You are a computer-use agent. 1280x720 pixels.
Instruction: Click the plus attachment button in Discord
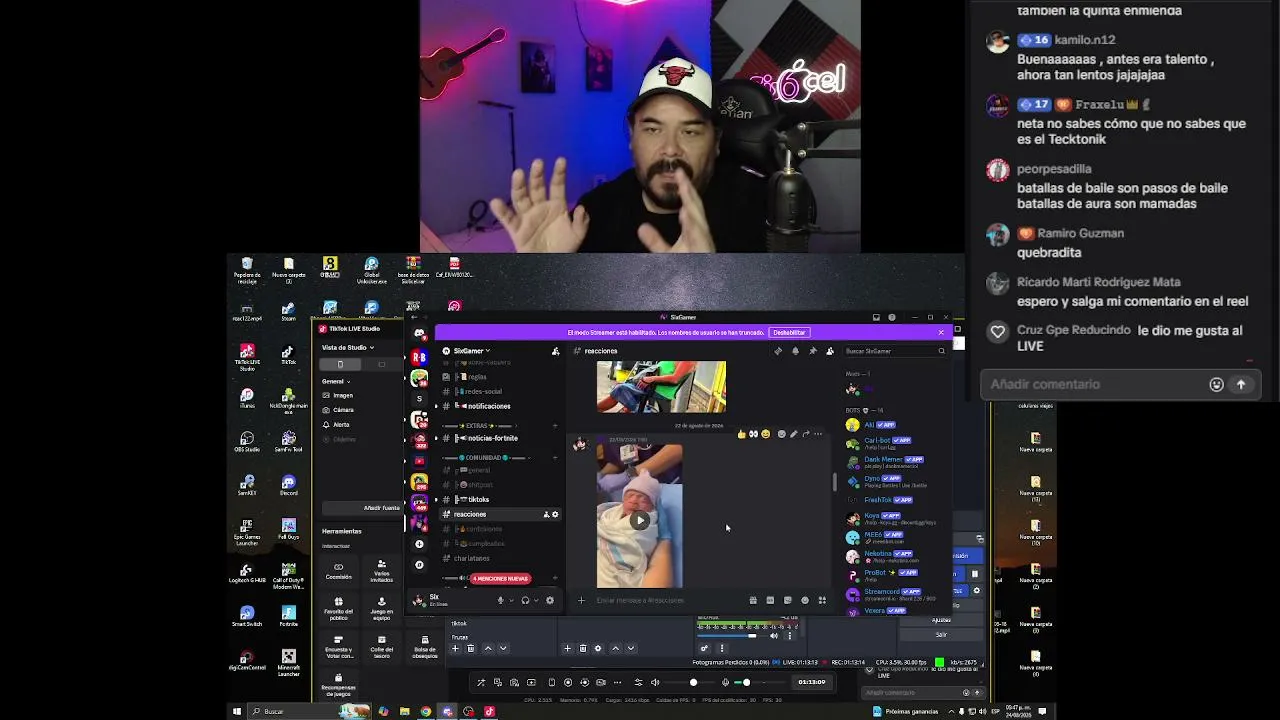pos(581,600)
